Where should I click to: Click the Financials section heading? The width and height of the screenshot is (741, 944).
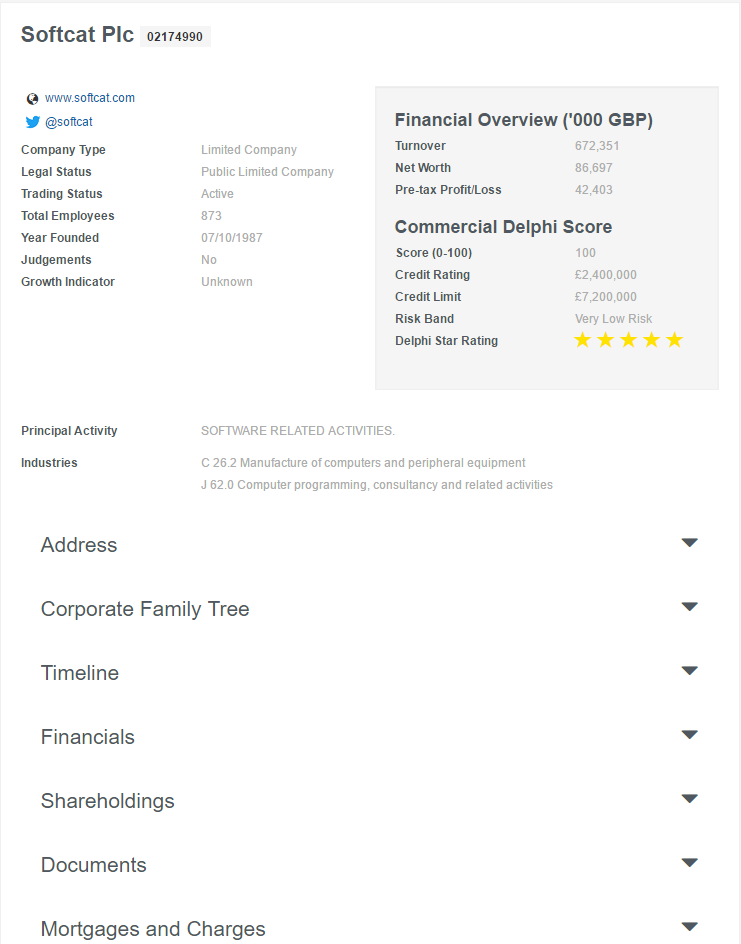pyautogui.click(x=88, y=737)
